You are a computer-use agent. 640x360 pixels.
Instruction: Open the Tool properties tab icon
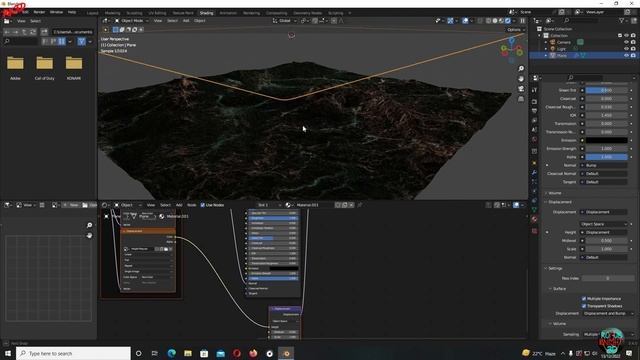pyautogui.click(x=535, y=90)
